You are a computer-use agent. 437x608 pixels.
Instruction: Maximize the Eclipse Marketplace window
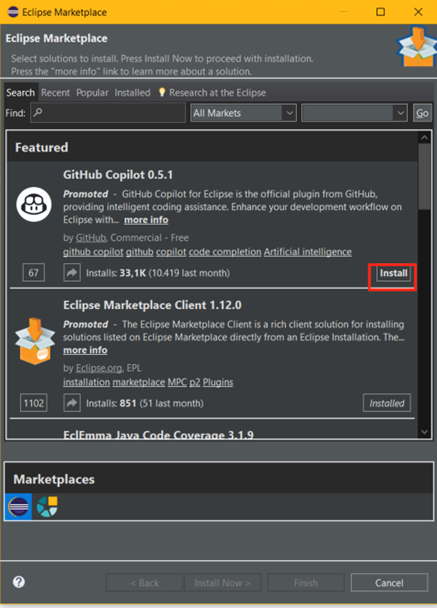click(x=380, y=12)
